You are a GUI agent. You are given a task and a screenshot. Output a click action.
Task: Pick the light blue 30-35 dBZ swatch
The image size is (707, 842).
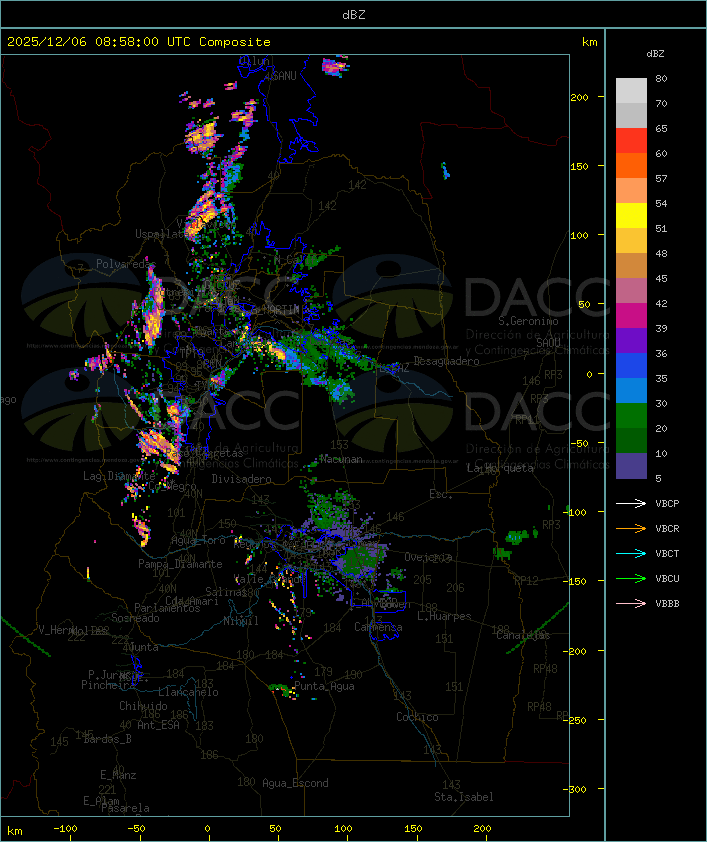tap(631, 391)
